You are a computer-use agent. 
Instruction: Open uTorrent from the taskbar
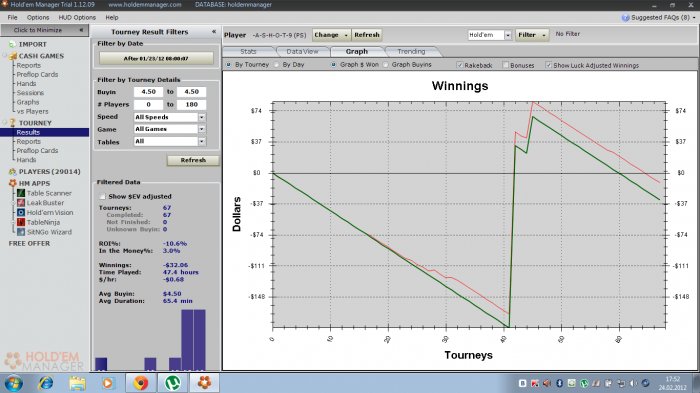click(x=172, y=383)
